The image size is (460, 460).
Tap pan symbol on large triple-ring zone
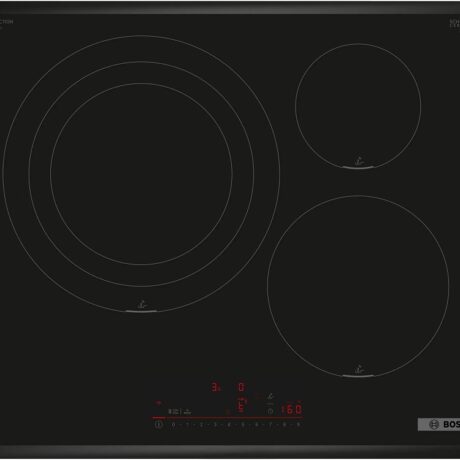[x=142, y=305]
